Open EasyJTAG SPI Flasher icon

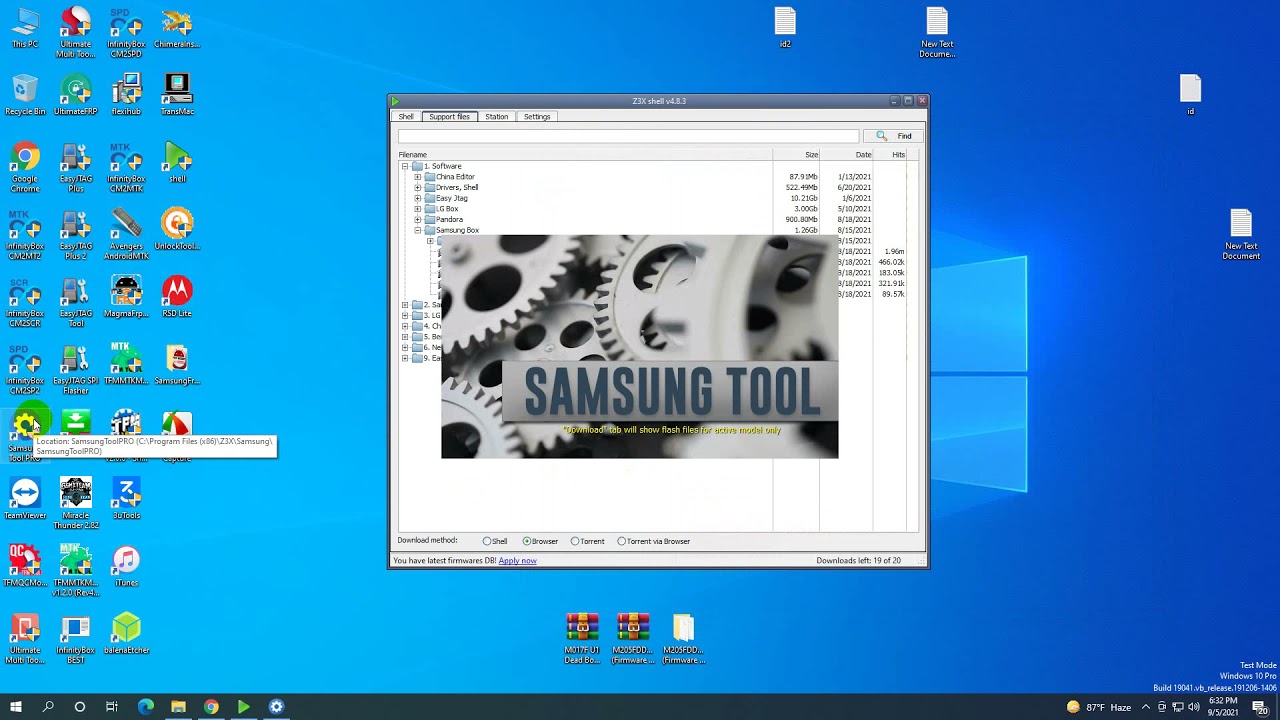[76, 369]
